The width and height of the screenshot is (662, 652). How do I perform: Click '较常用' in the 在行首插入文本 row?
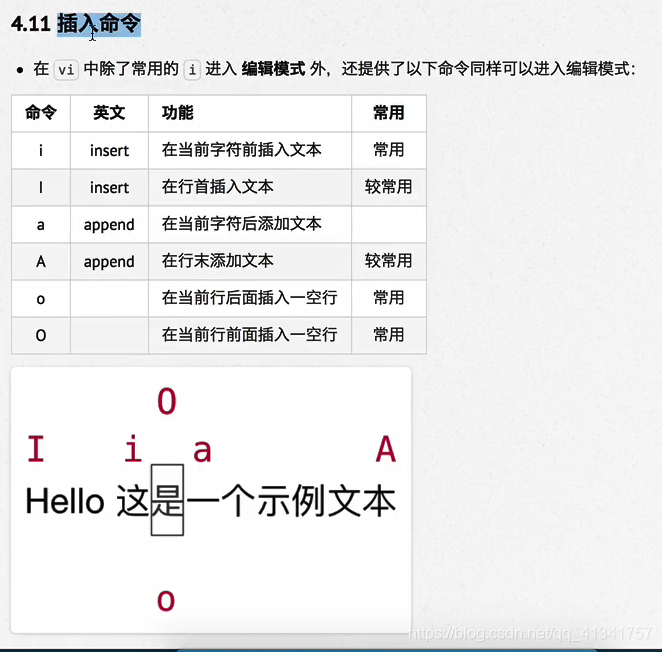(x=389, y=187)
